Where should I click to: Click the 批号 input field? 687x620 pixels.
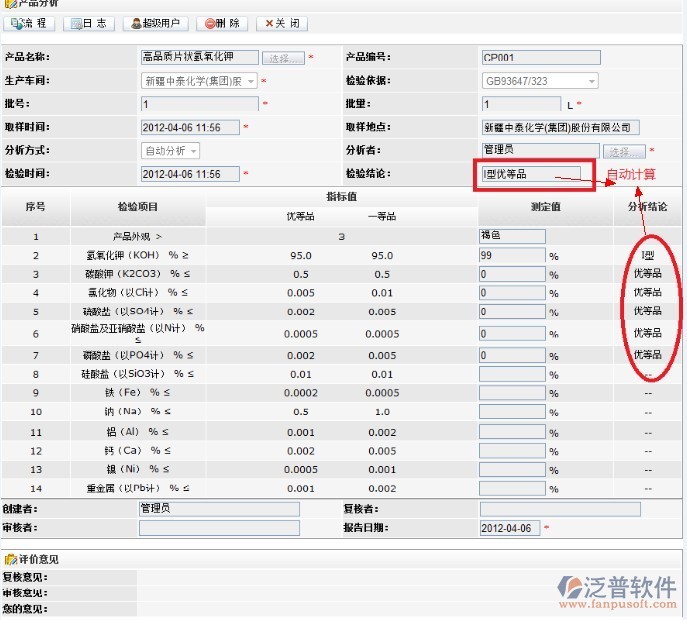[199, 104]
